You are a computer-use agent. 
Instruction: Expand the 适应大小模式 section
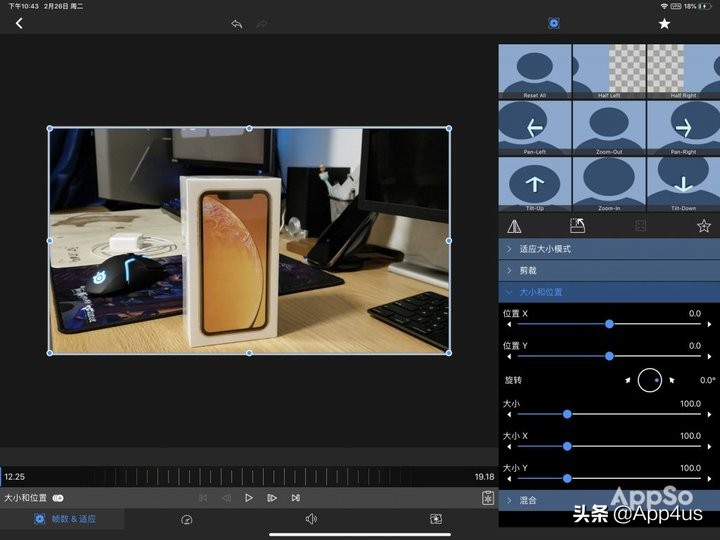609,249
